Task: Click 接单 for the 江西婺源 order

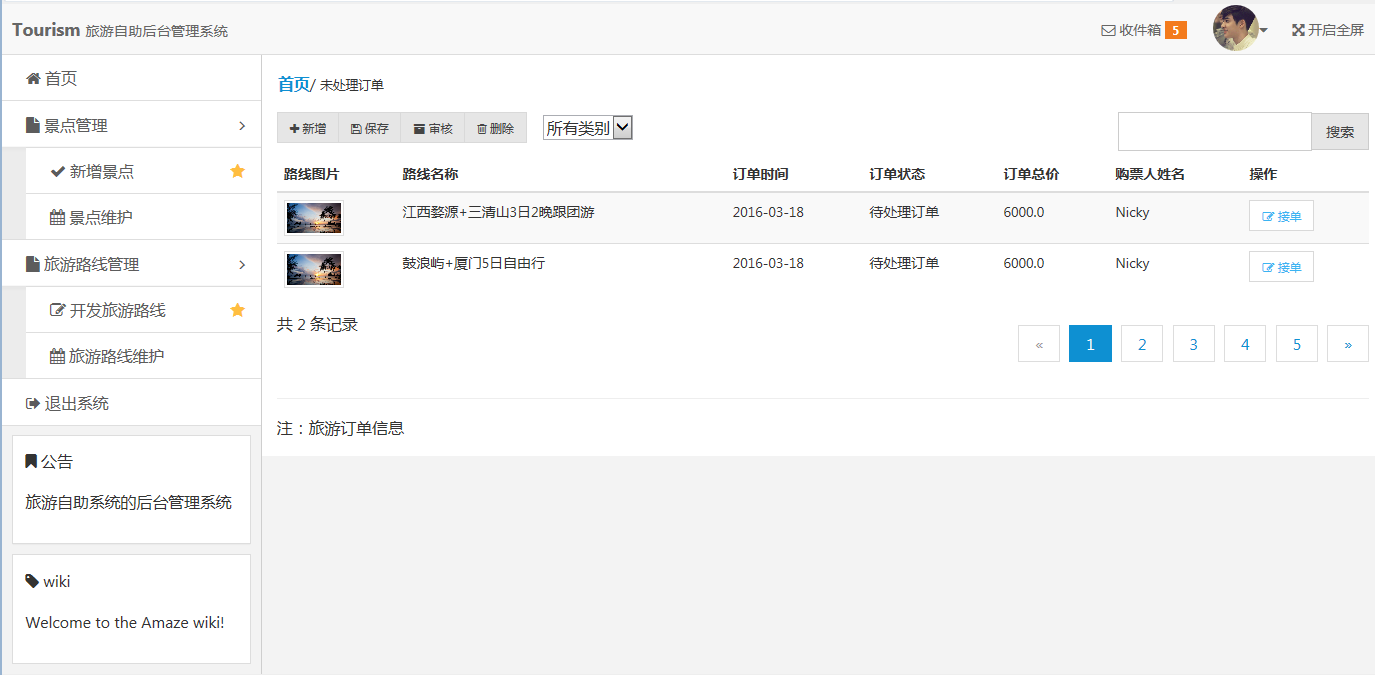Action: 1281,216
